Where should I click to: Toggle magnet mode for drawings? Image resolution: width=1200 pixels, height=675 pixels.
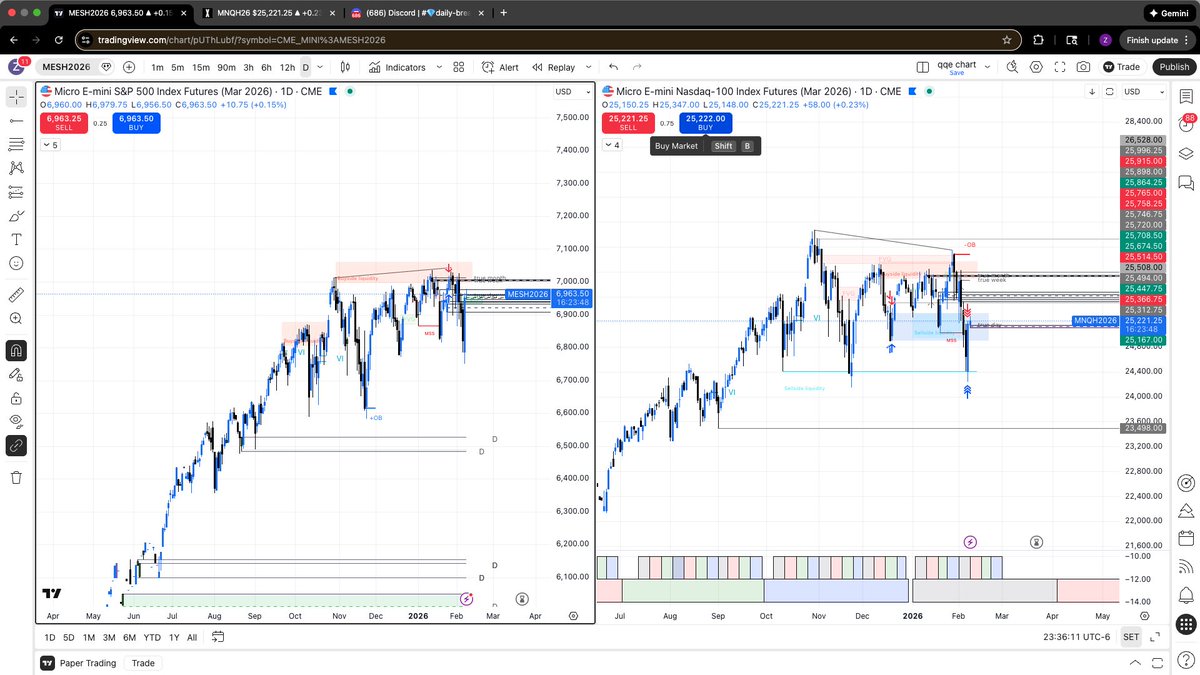click(x=16, y=350)
